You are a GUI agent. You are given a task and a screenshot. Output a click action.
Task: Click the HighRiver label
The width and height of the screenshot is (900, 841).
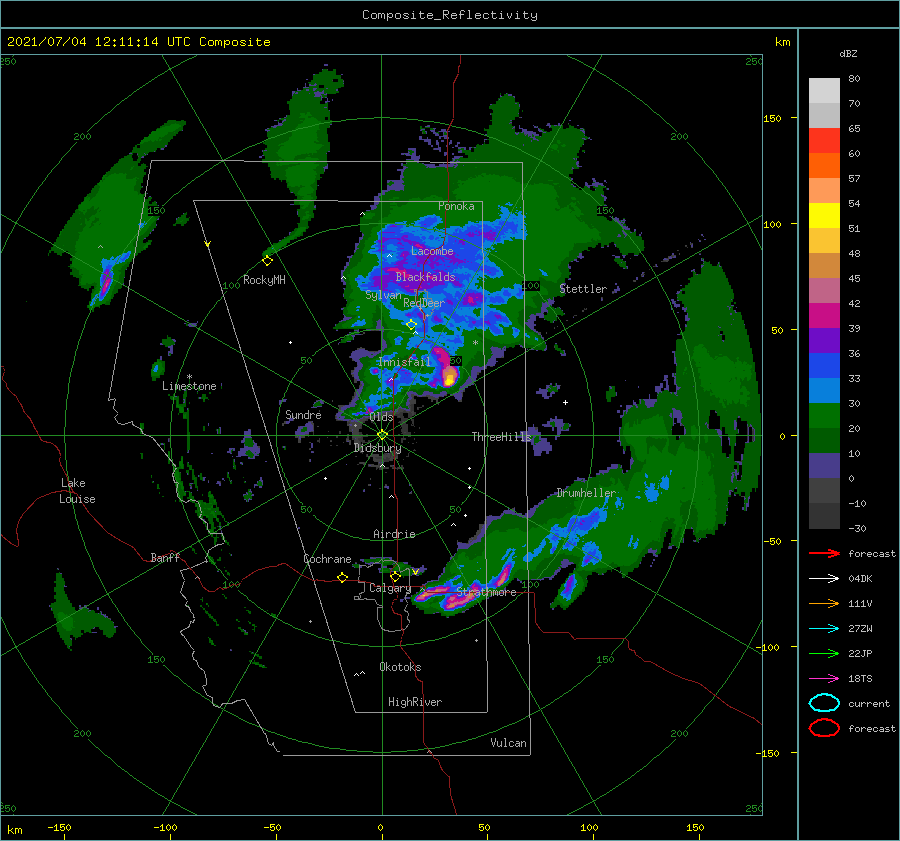[415, 702]
